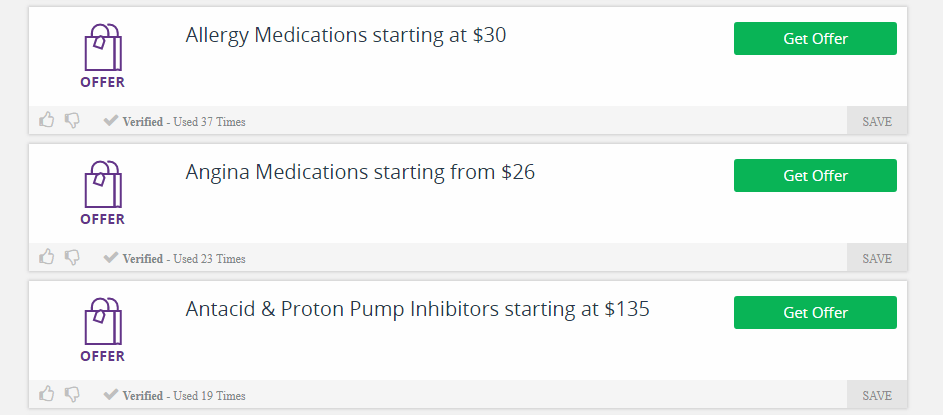Thumbs up the Antacid & Proton Pump offer

[x=47, y=395]
